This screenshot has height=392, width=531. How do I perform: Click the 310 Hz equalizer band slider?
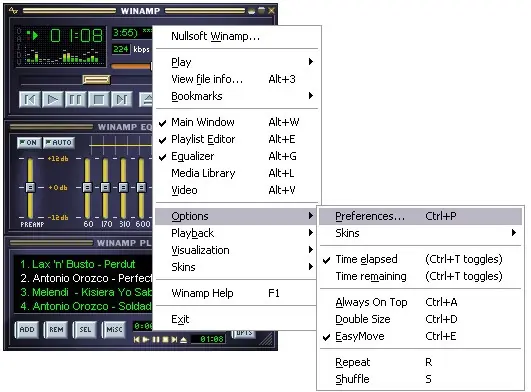point(123,188)
